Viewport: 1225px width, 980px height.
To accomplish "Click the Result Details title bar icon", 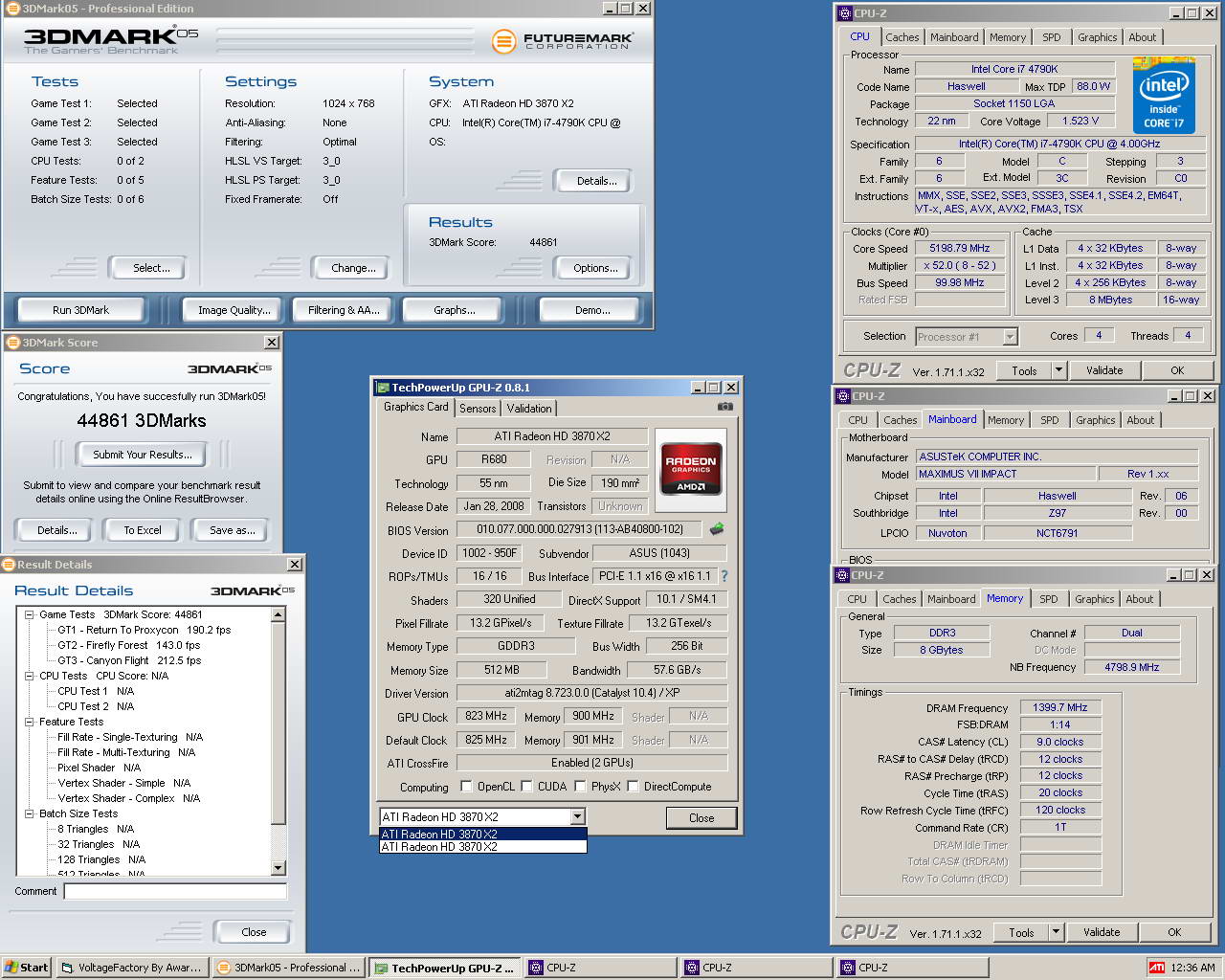I will click(x=10, y=565).
